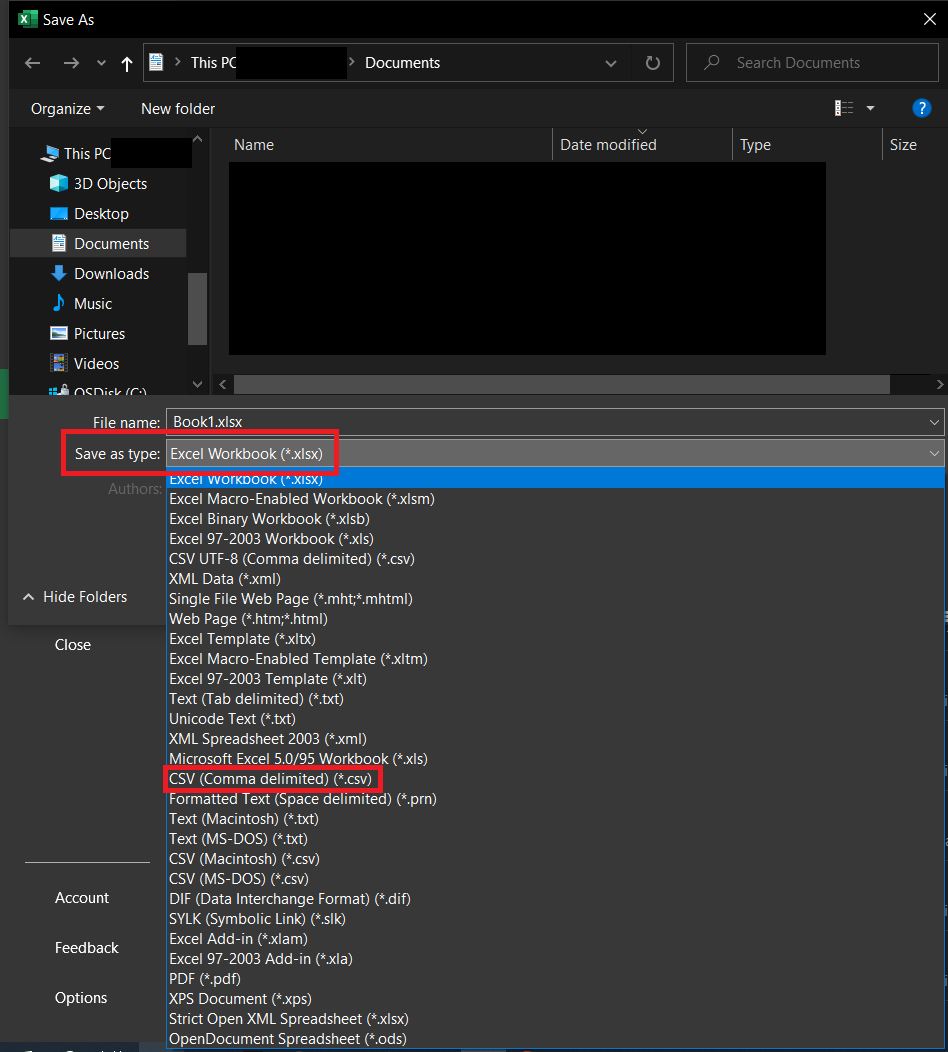The height and width of the screenshot is (1052, 948).
Task: Open the Organize menu
Action: click(x=67, y=109)
